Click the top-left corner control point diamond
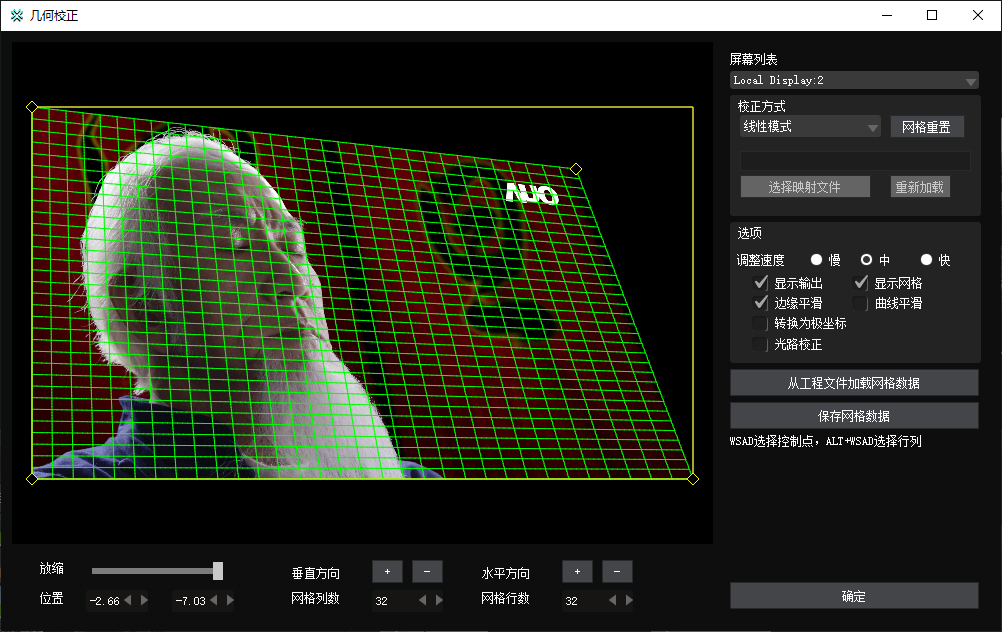Screen dimensions: 1002x632 32,107
